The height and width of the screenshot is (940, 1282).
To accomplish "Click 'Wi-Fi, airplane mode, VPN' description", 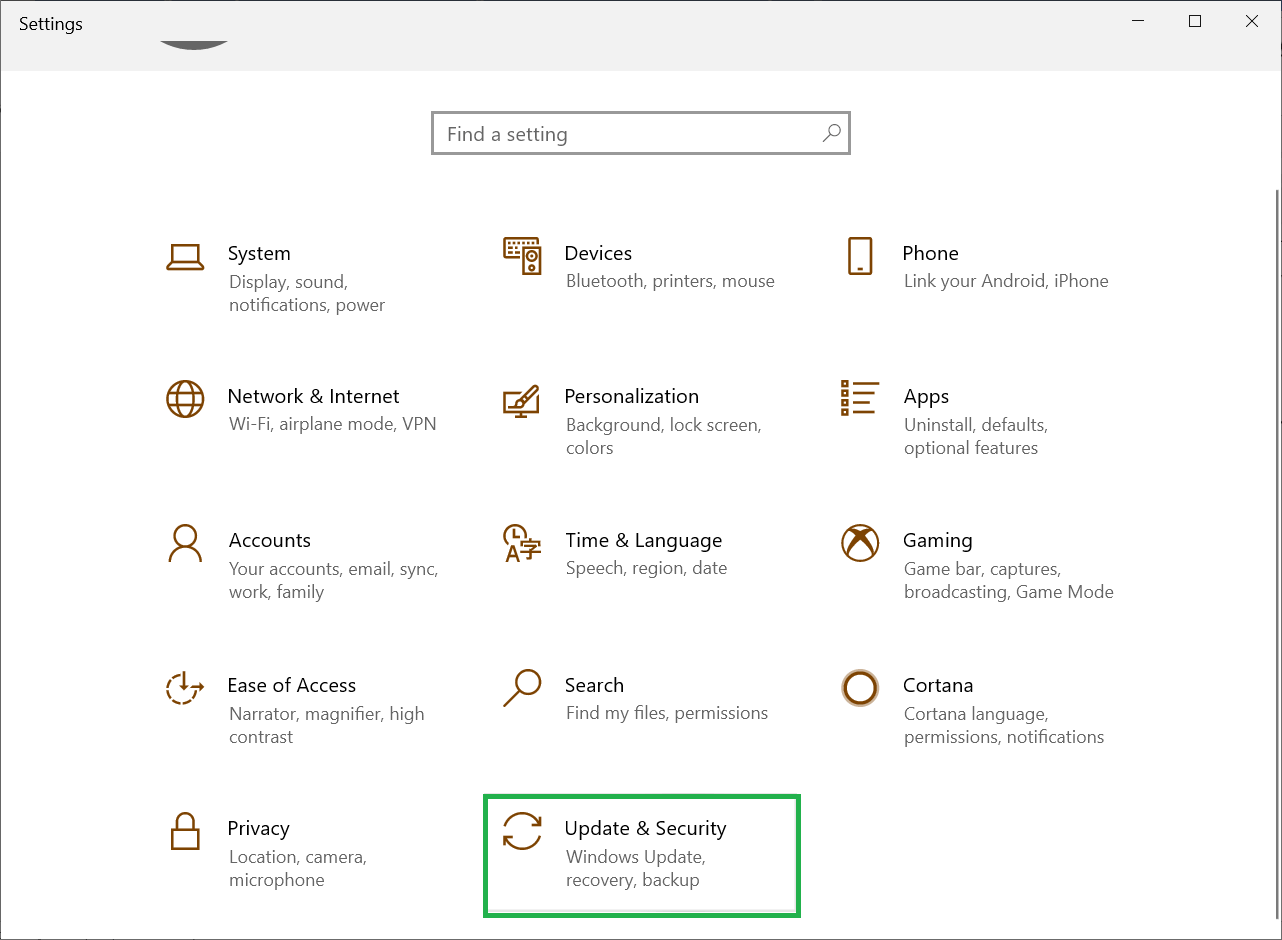I will coord(333,424).
